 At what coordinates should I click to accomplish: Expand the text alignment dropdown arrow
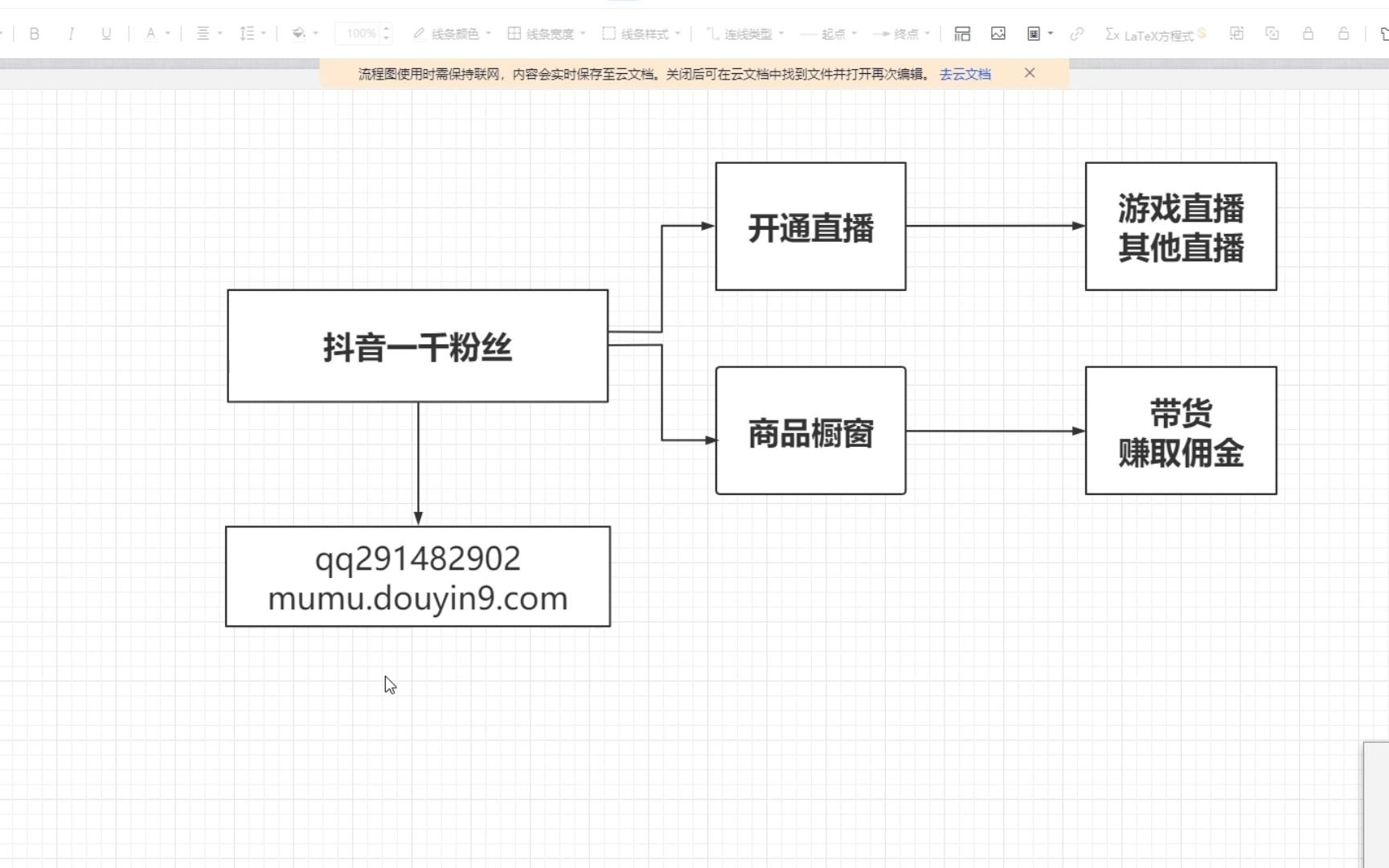point(220,34)
